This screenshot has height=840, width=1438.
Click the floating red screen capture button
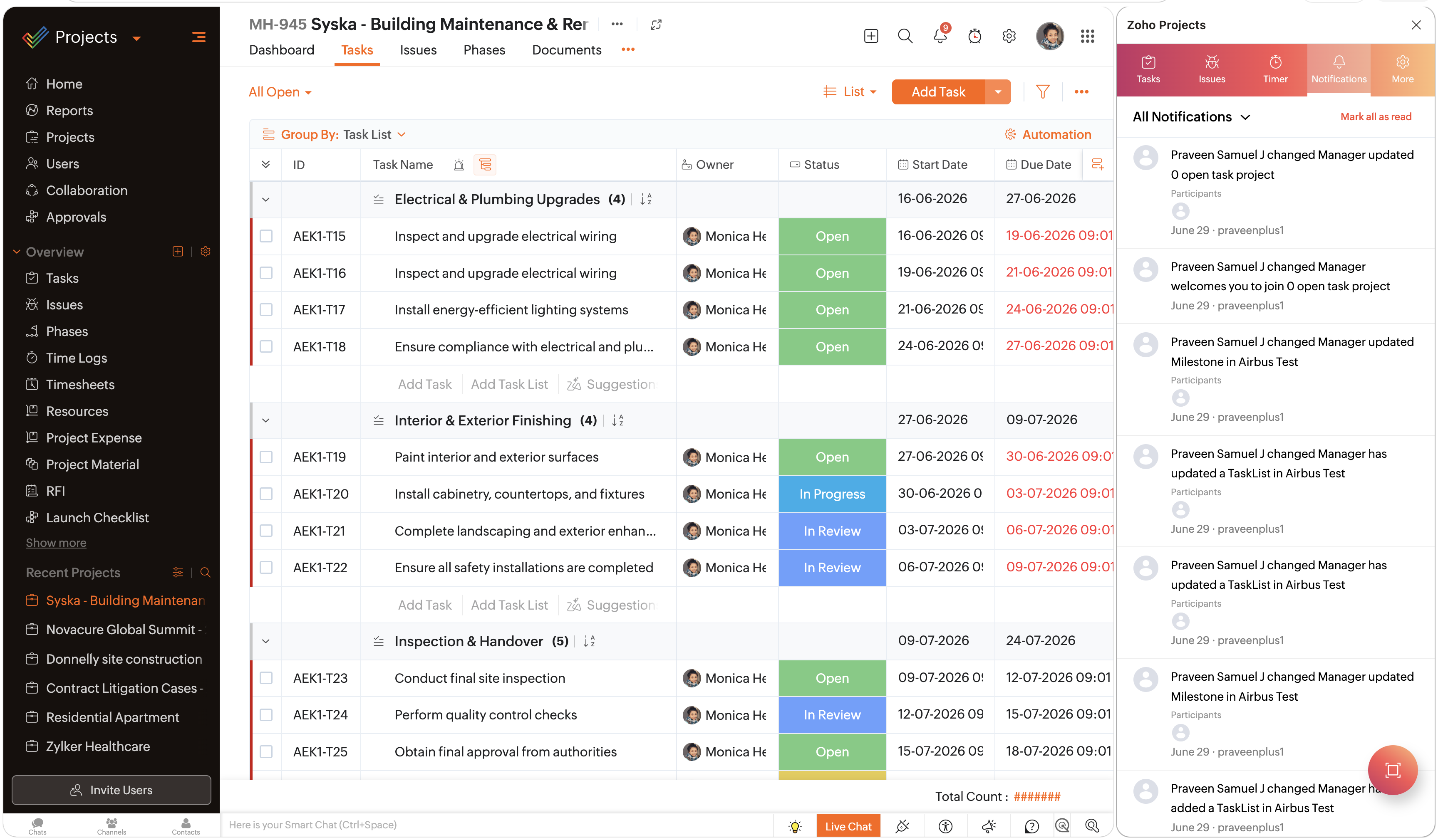click(1392, 770)
